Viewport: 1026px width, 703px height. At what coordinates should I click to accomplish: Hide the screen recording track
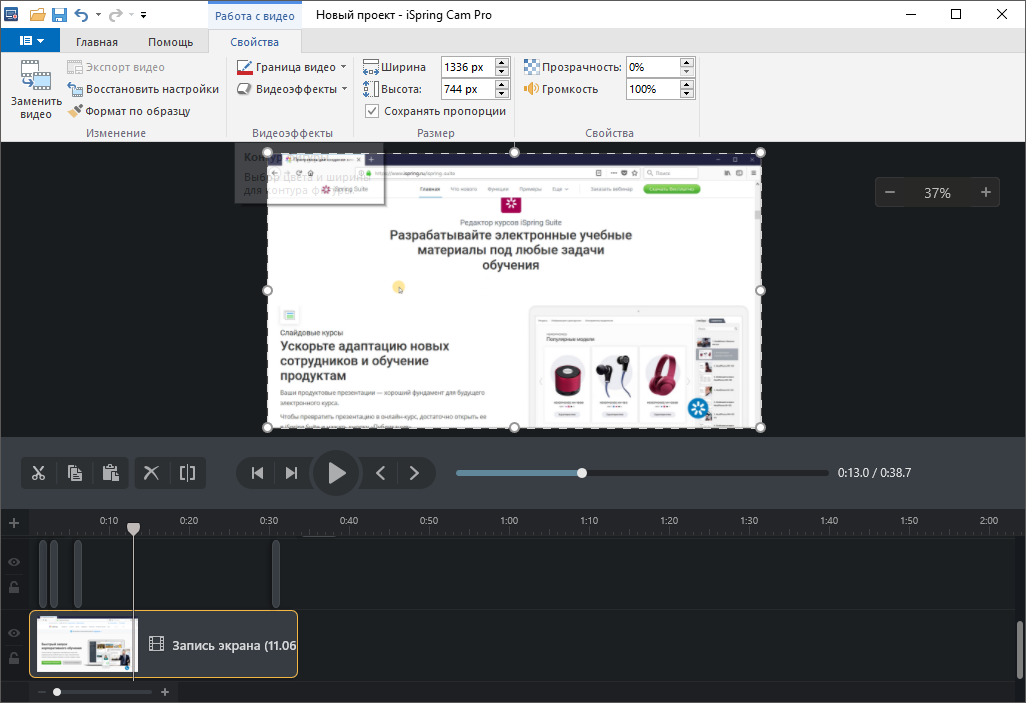(x=14, y=633)
